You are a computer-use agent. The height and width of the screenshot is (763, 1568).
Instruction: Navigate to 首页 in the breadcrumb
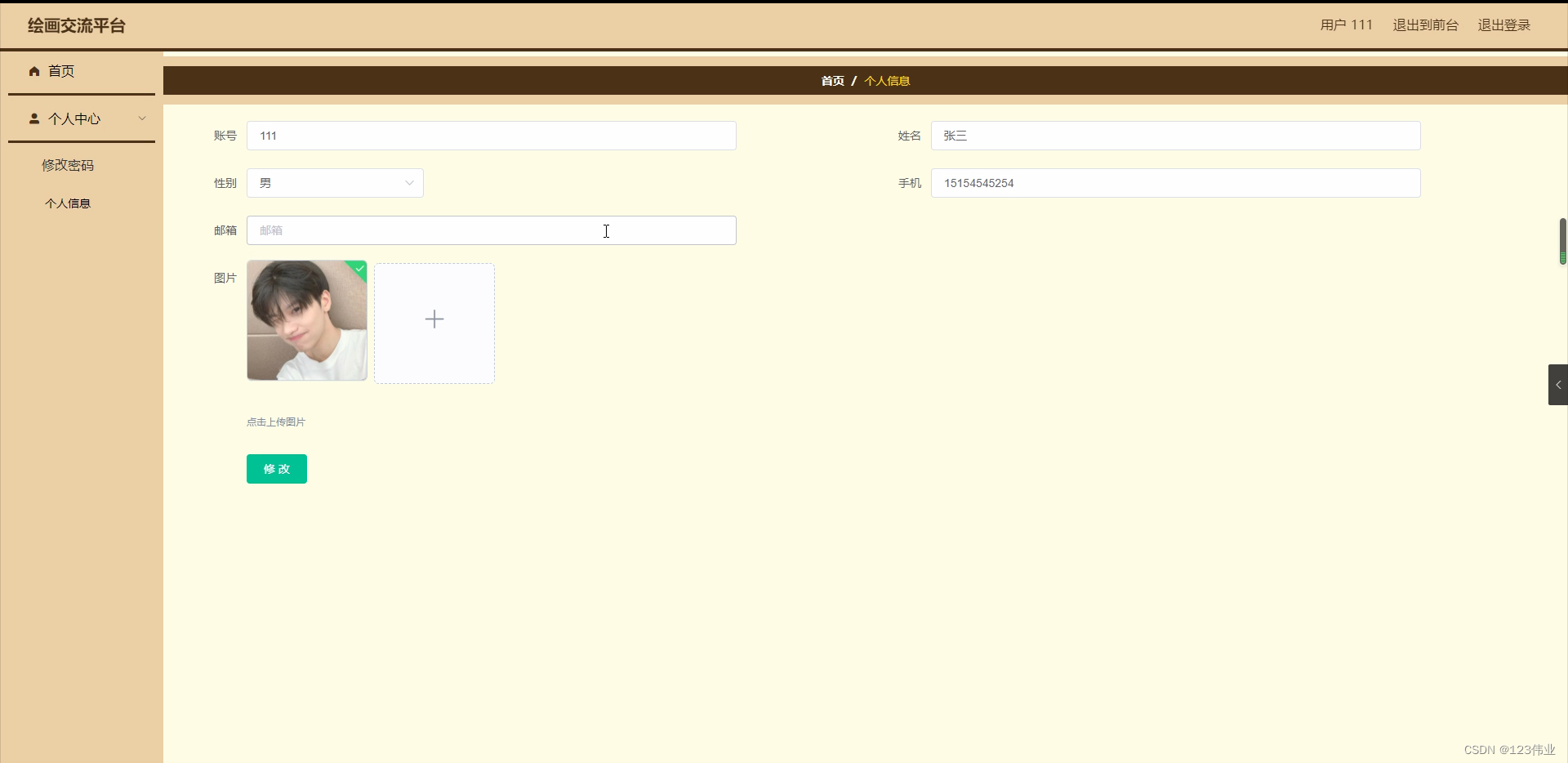click(832, 81)
